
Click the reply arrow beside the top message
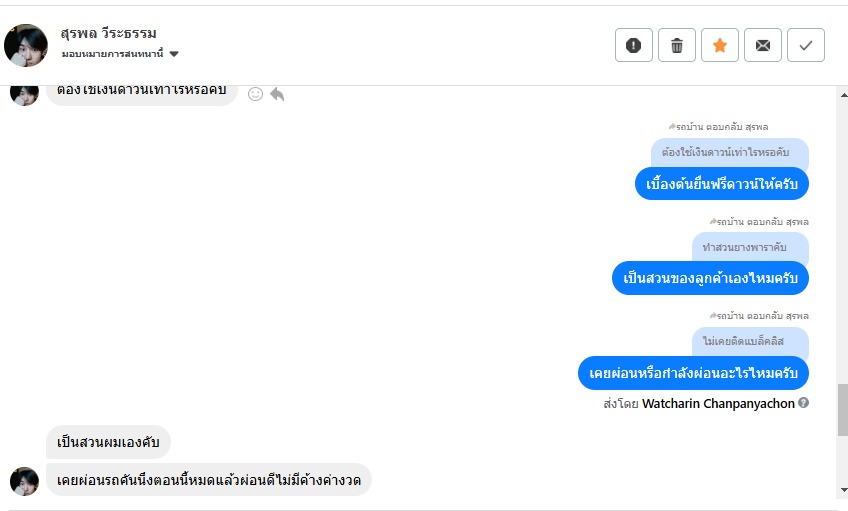[277, 93]
